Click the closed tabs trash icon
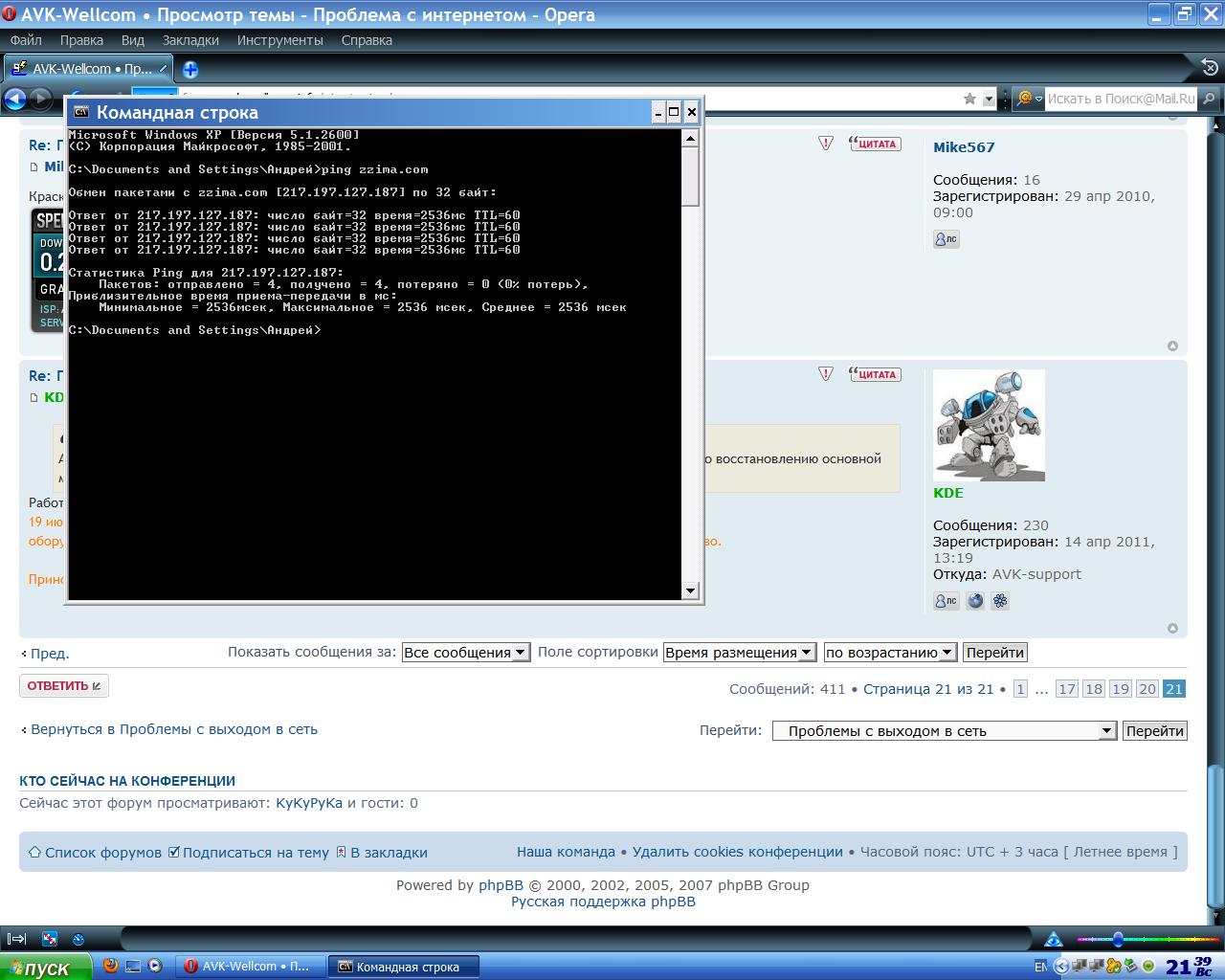1225x980 pixels. (x=1209, y=67)
